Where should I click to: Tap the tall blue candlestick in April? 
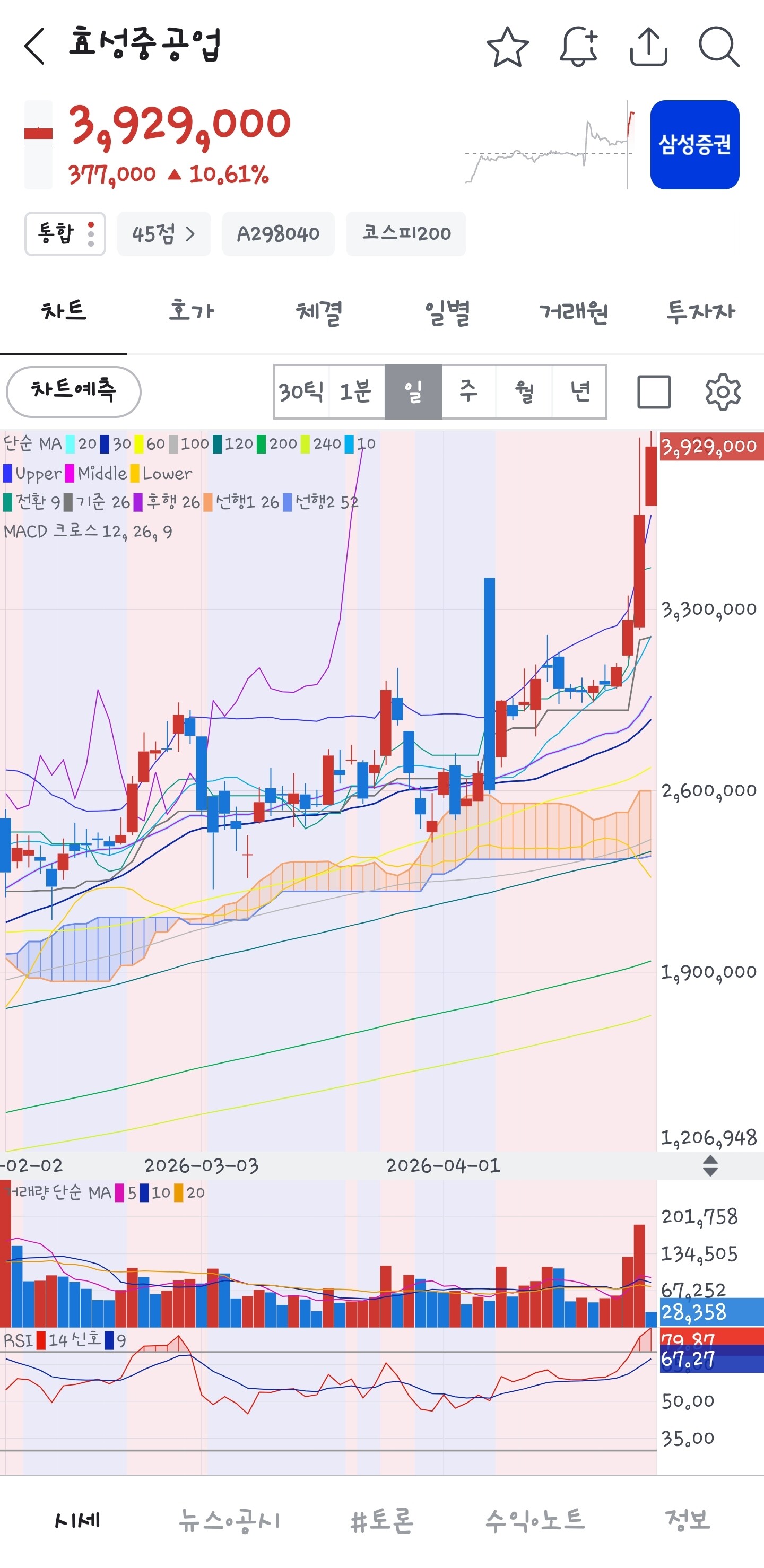(490, 684)
